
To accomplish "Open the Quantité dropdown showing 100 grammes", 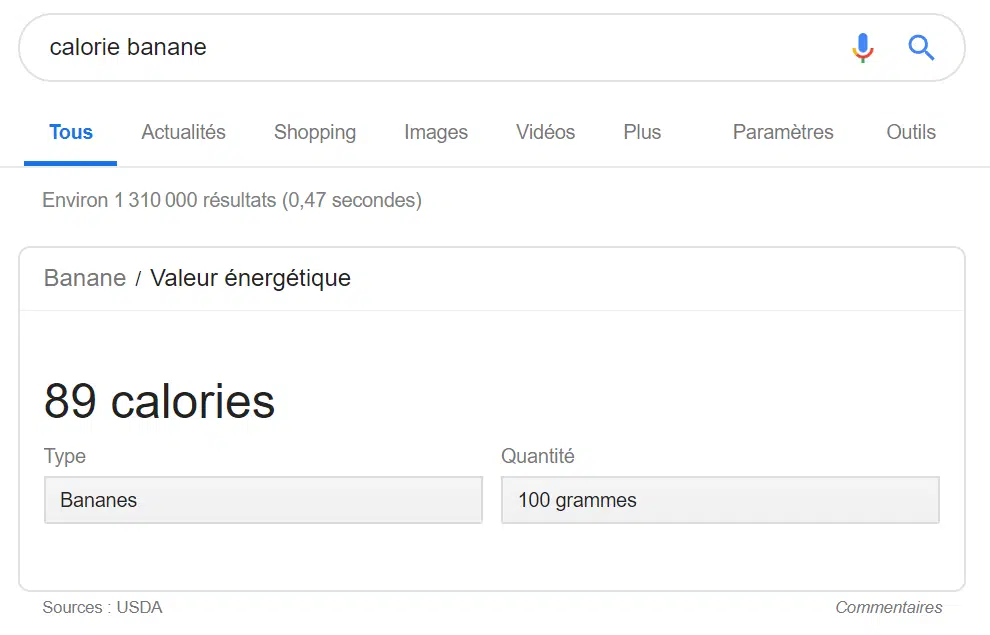I will (720, 500).
